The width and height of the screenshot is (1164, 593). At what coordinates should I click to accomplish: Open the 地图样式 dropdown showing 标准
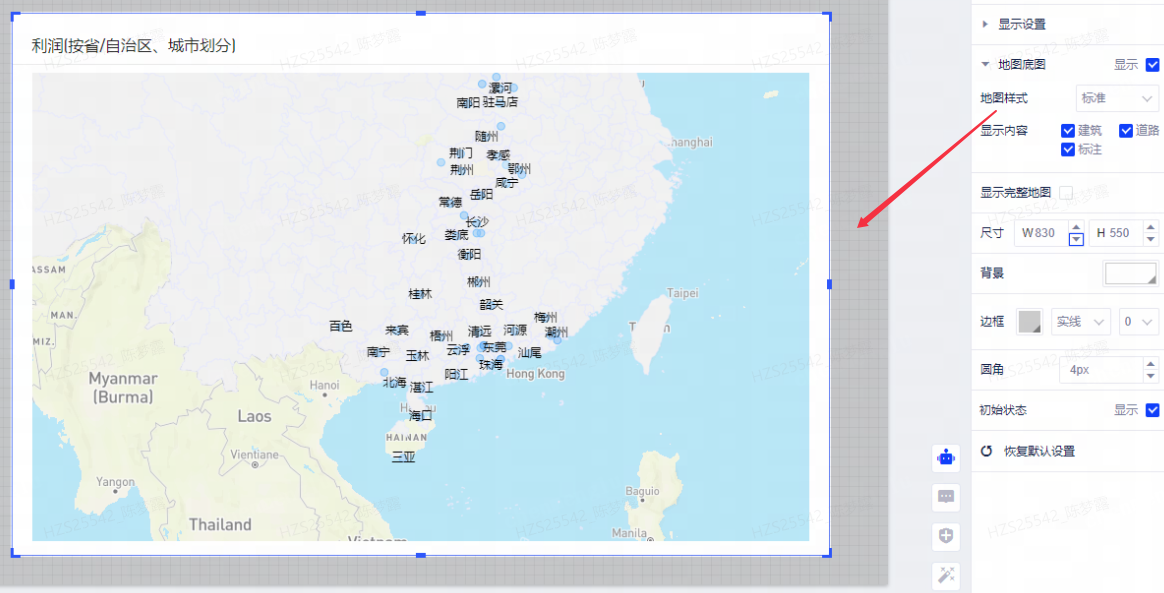coord(1116,98)
